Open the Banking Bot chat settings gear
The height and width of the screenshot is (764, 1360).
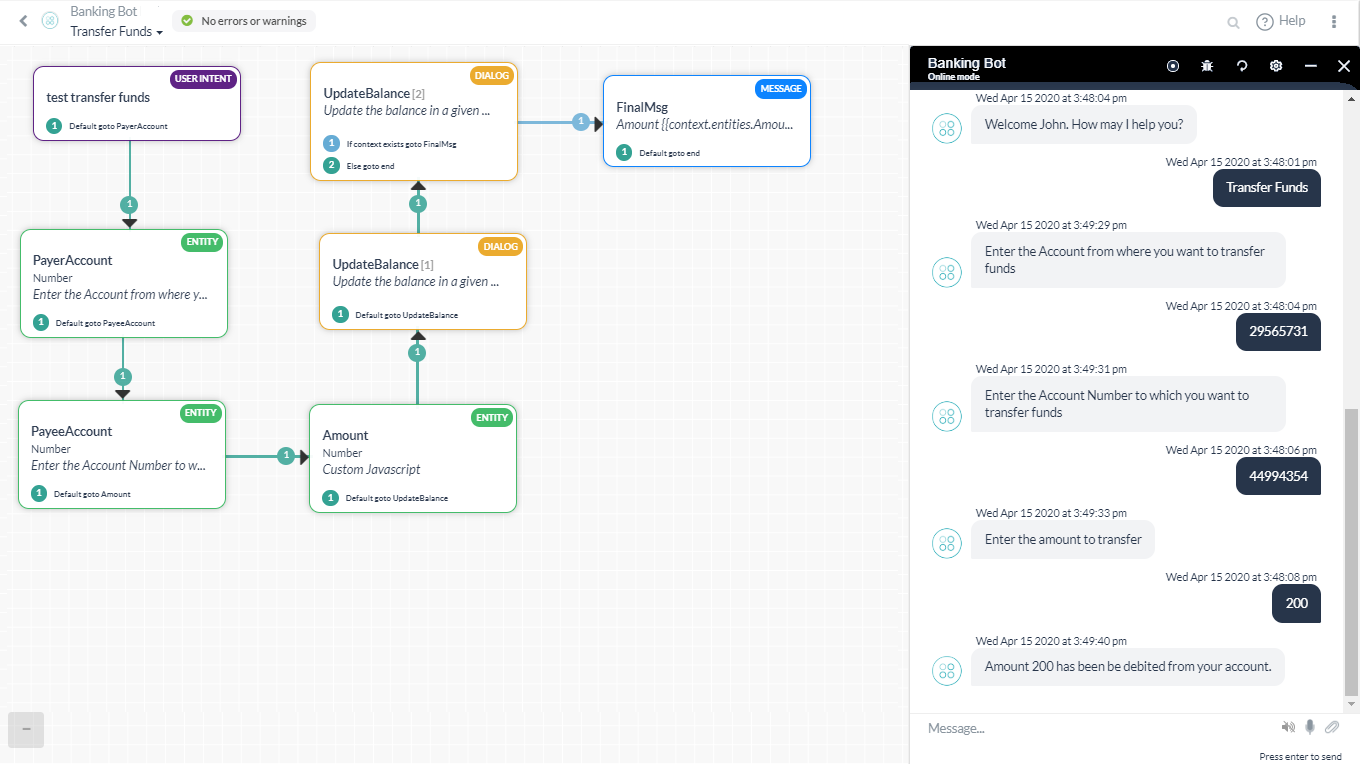pyautogui.click(x=1275, y=65)
